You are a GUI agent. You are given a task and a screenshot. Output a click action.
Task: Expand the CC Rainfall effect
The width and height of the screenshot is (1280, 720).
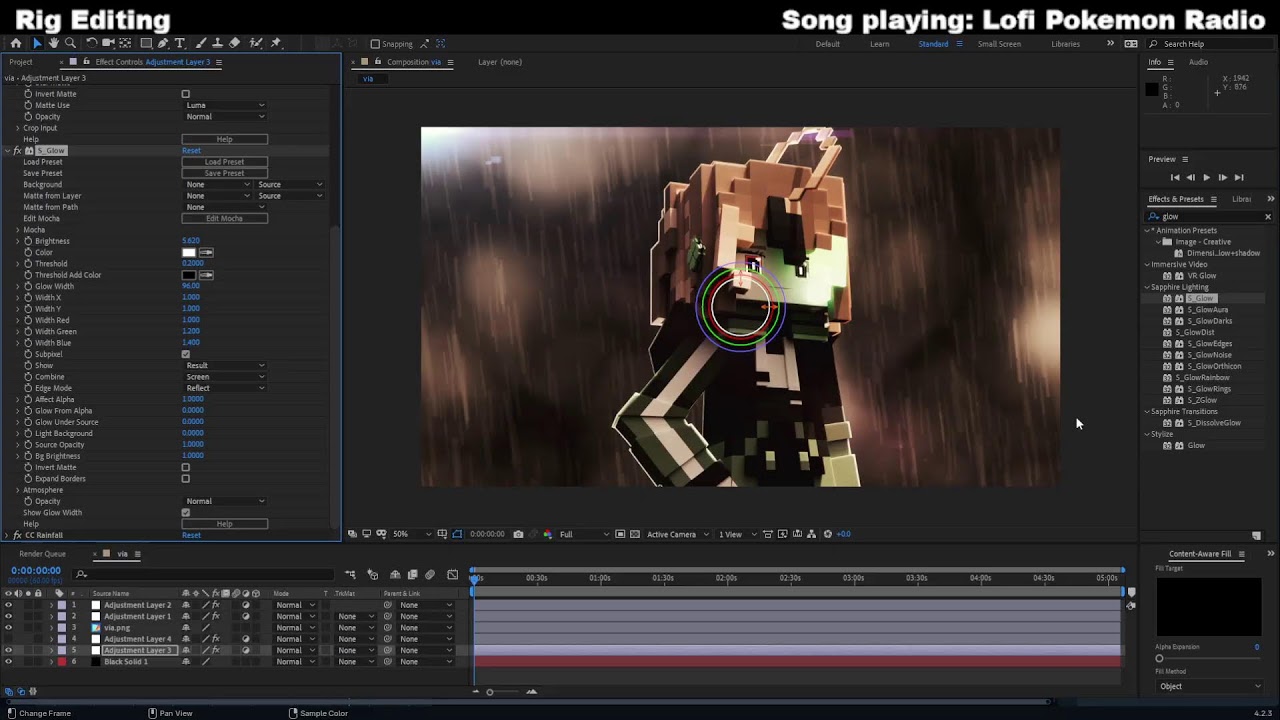[6, 536]
